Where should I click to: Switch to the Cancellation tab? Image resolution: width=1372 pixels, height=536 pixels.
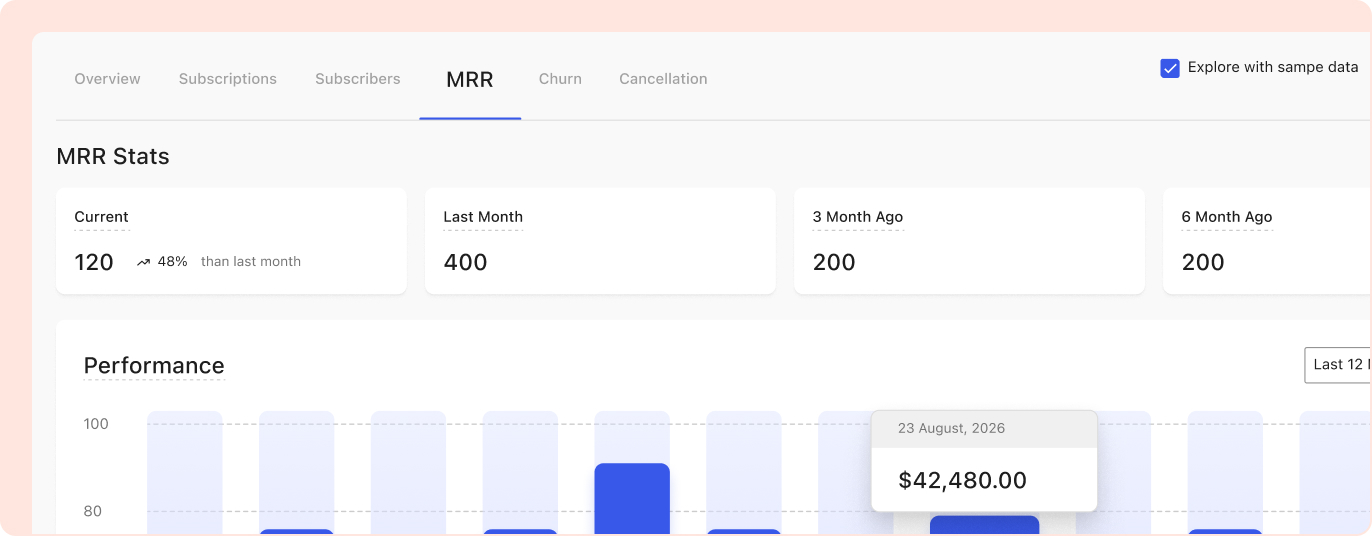tap(663, 79)
